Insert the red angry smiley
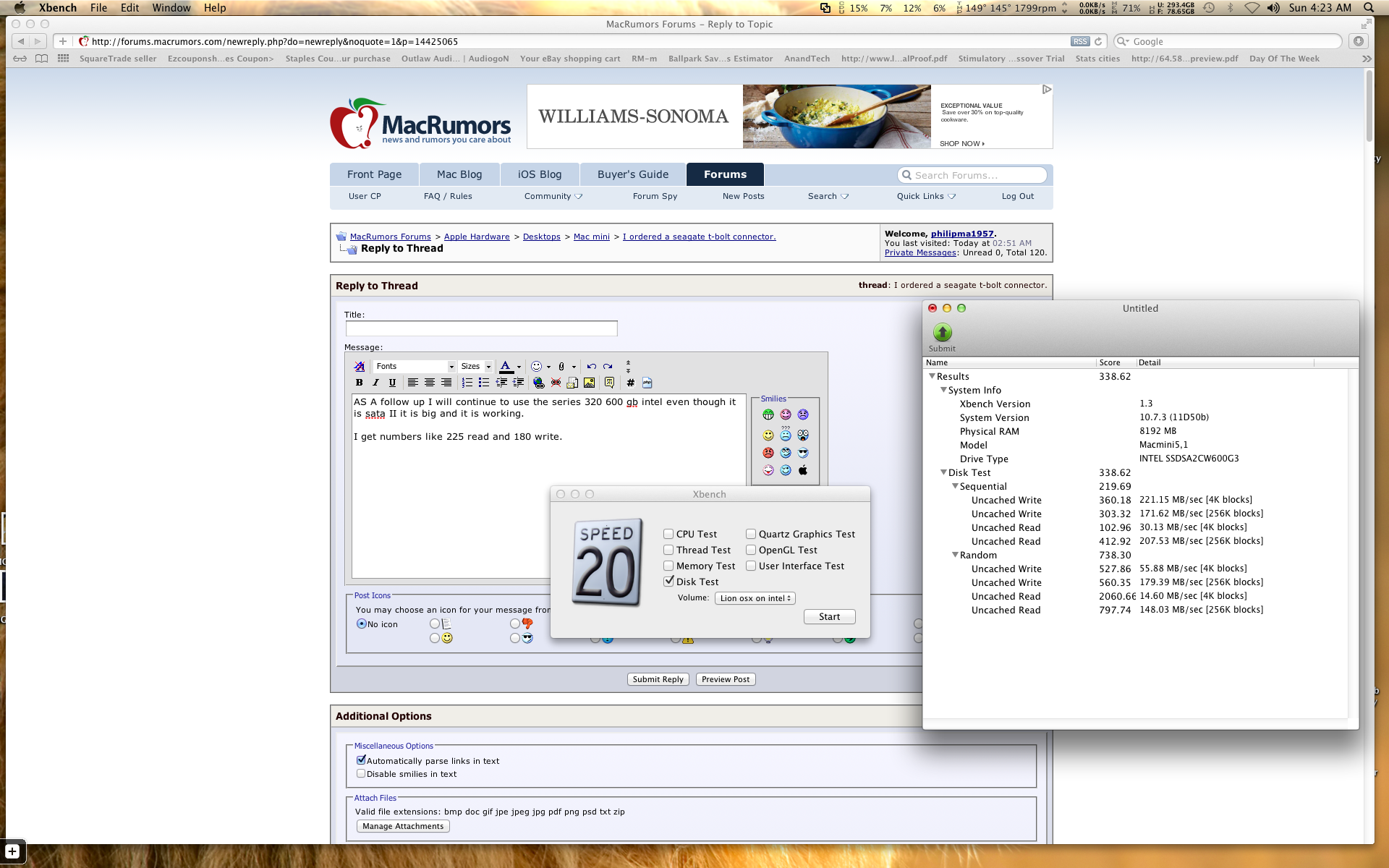This screenshot has height=868, width=1389. pos(768,453)
